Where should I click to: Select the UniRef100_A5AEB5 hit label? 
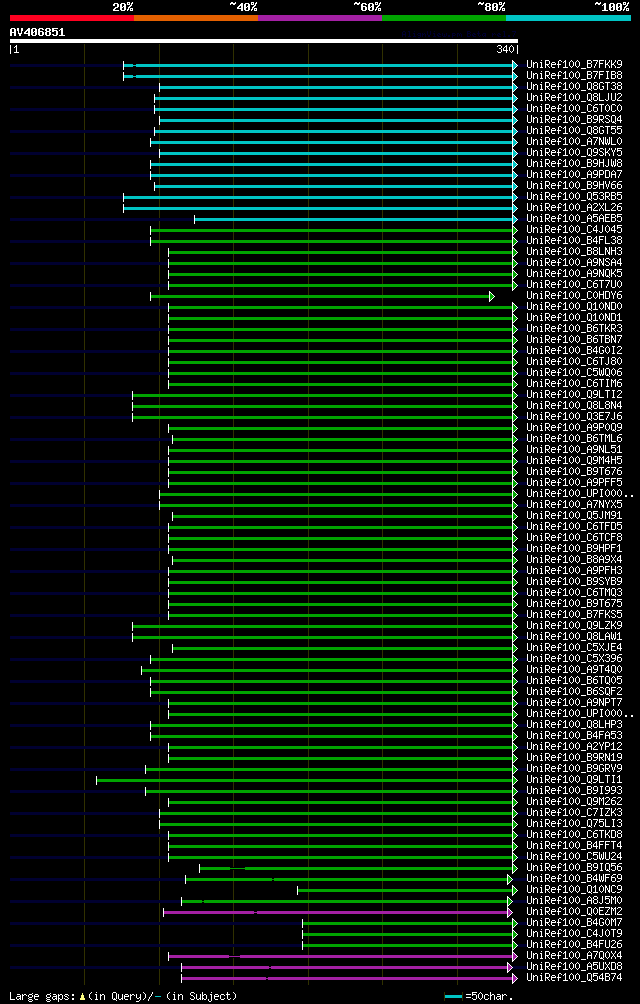[x=574, y=218]
